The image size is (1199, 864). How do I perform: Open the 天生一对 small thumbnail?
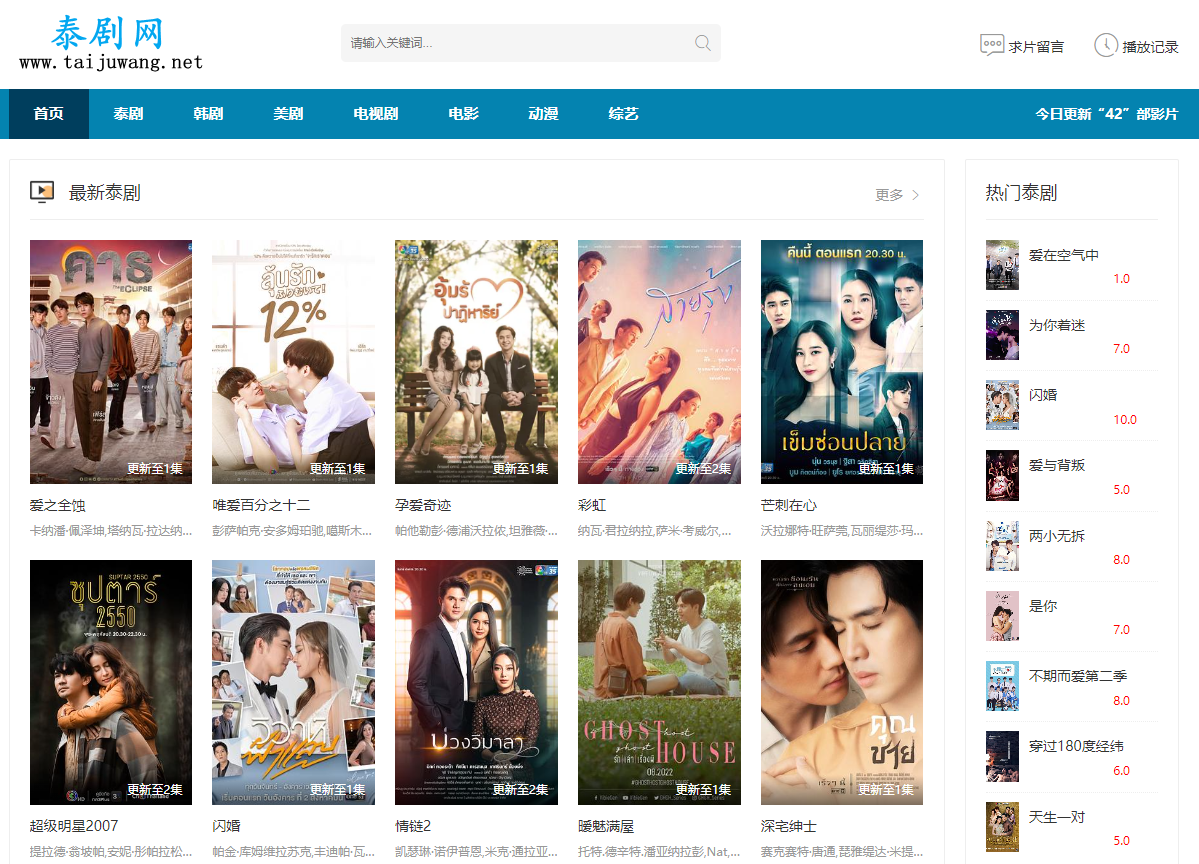(x=1002, y=827)
